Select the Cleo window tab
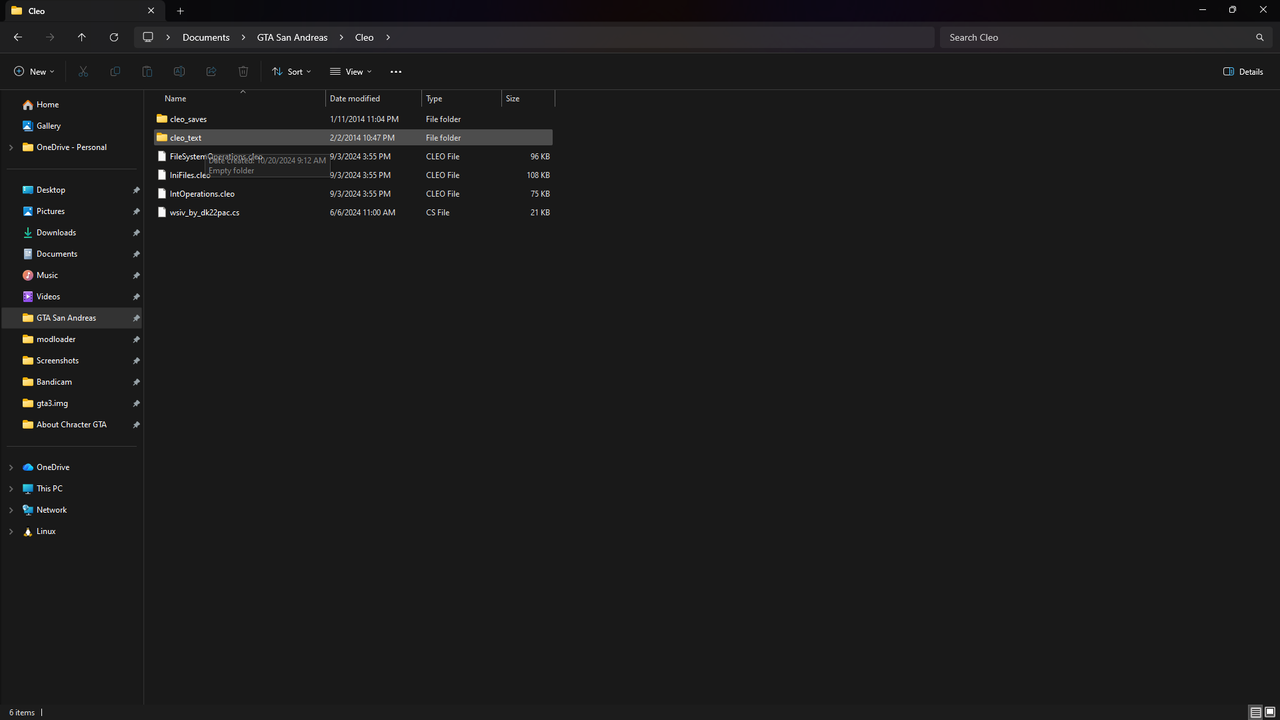Image resolution: width=1280 pixels, height=720 pixels. coord(82,11)
